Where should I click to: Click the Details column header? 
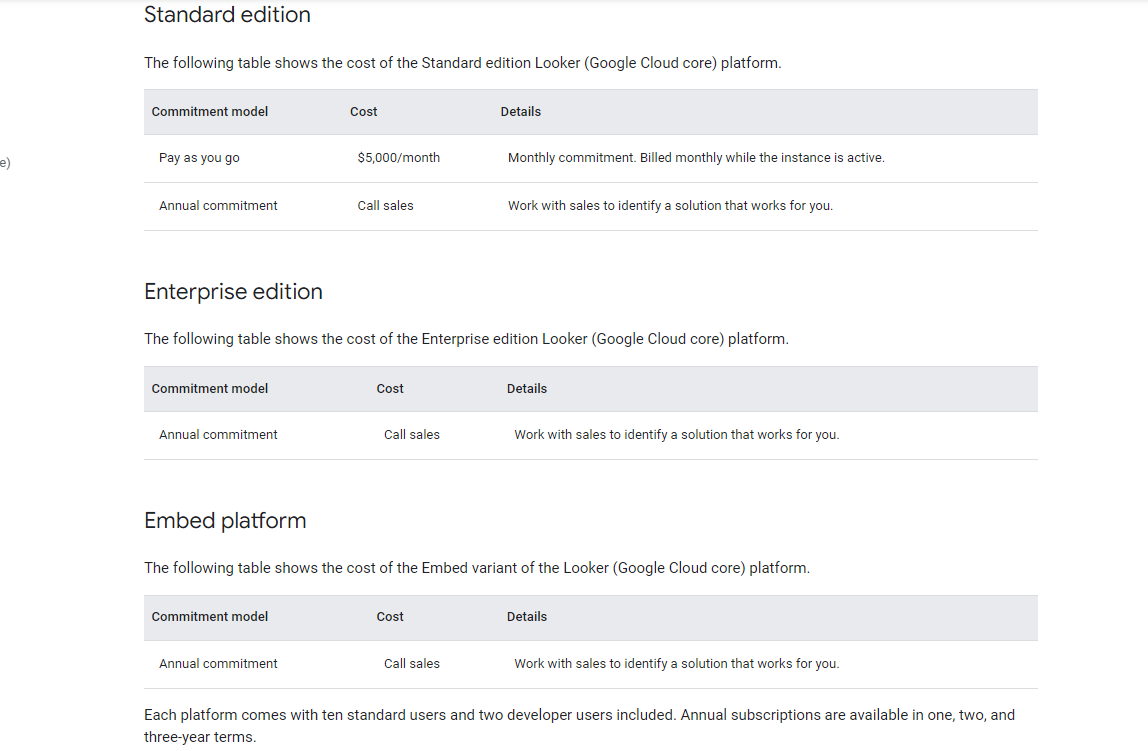pyautogui.click(x=521, y=111)
